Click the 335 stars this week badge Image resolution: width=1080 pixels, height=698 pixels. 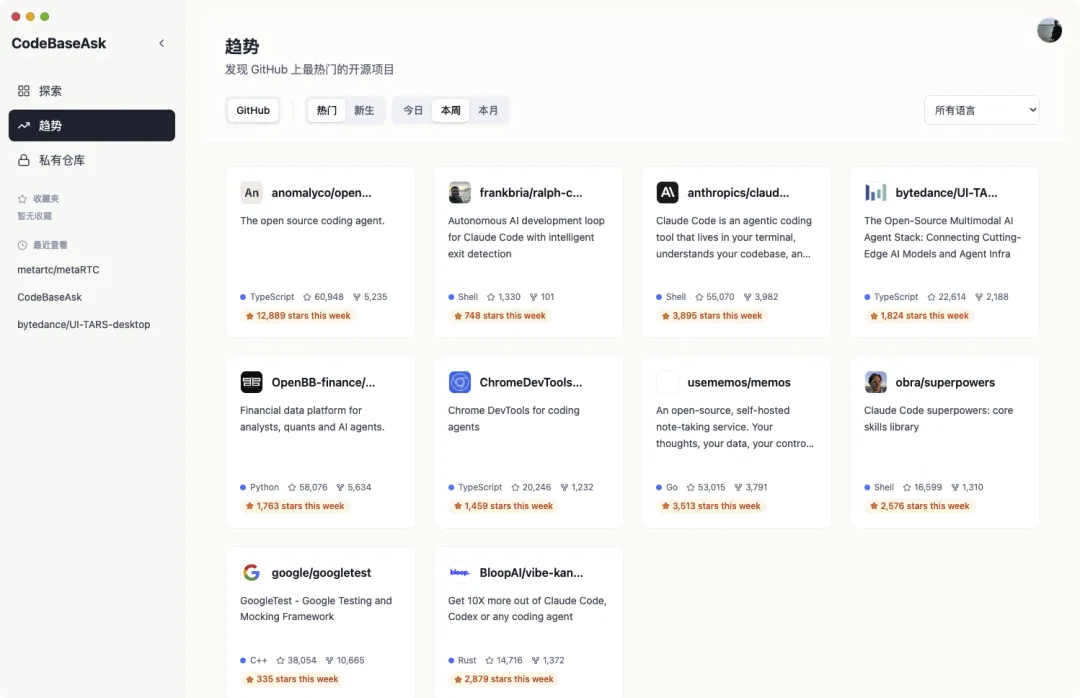[292, 679]
